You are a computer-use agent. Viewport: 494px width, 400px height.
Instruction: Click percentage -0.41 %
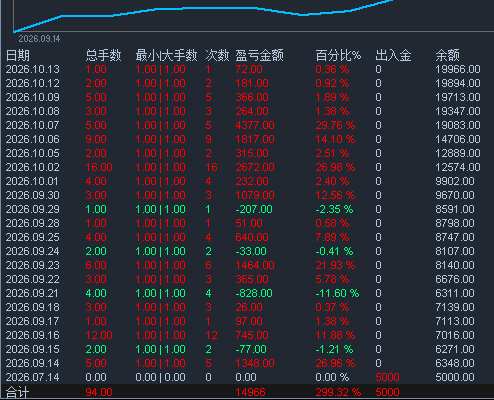click(x=334, y=251)
